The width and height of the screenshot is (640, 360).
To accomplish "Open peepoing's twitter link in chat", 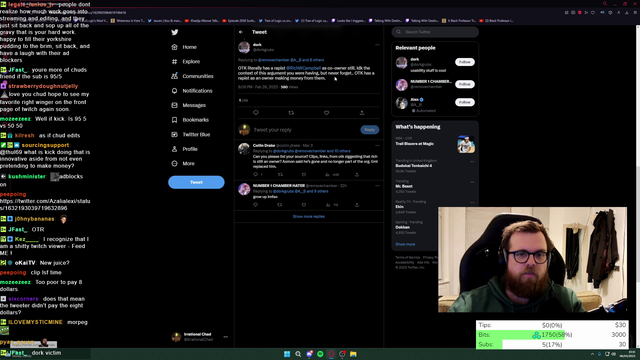I will (x=45, y=204).
